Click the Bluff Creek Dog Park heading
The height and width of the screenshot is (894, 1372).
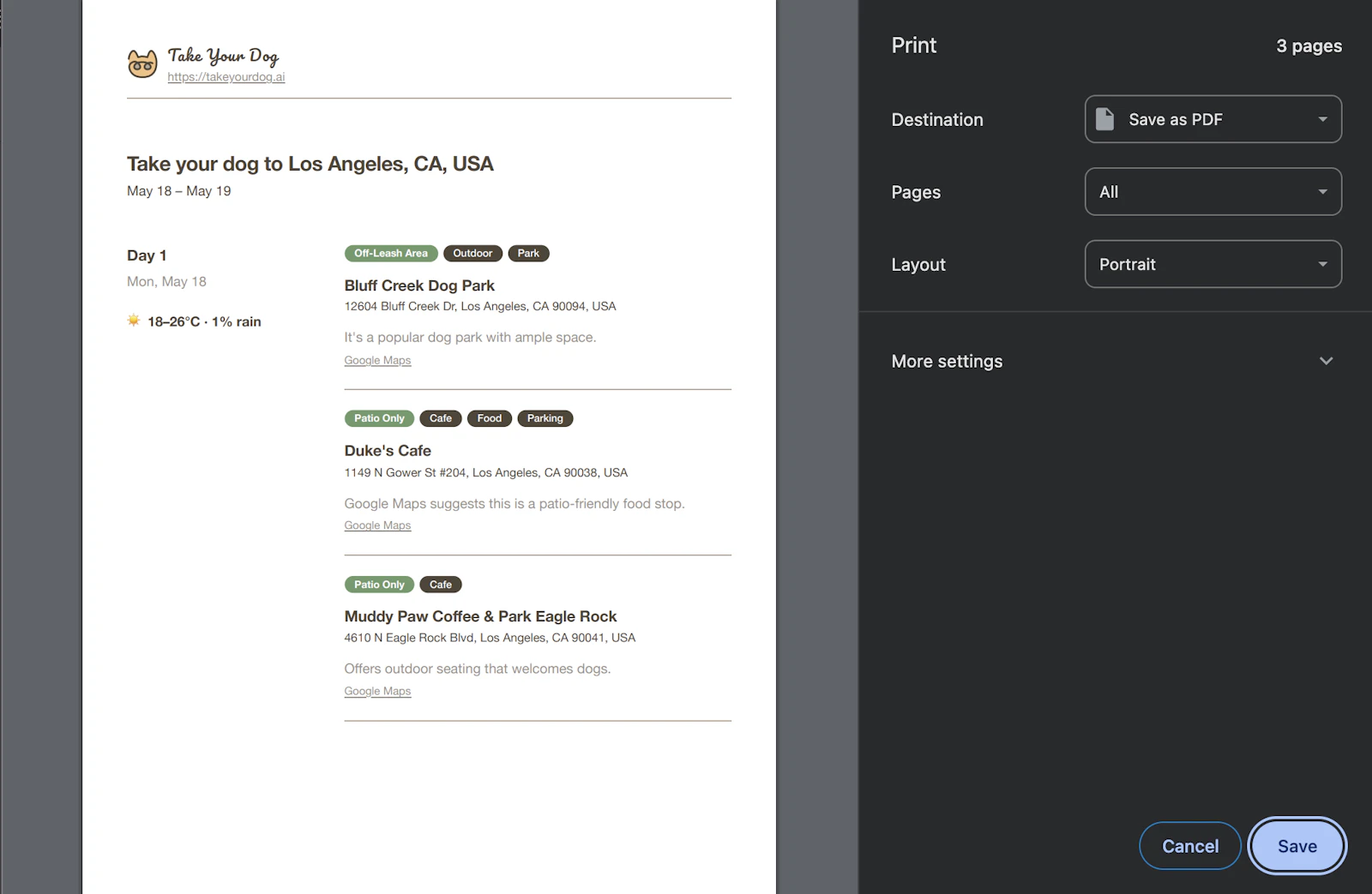click(x=419, y=285)
